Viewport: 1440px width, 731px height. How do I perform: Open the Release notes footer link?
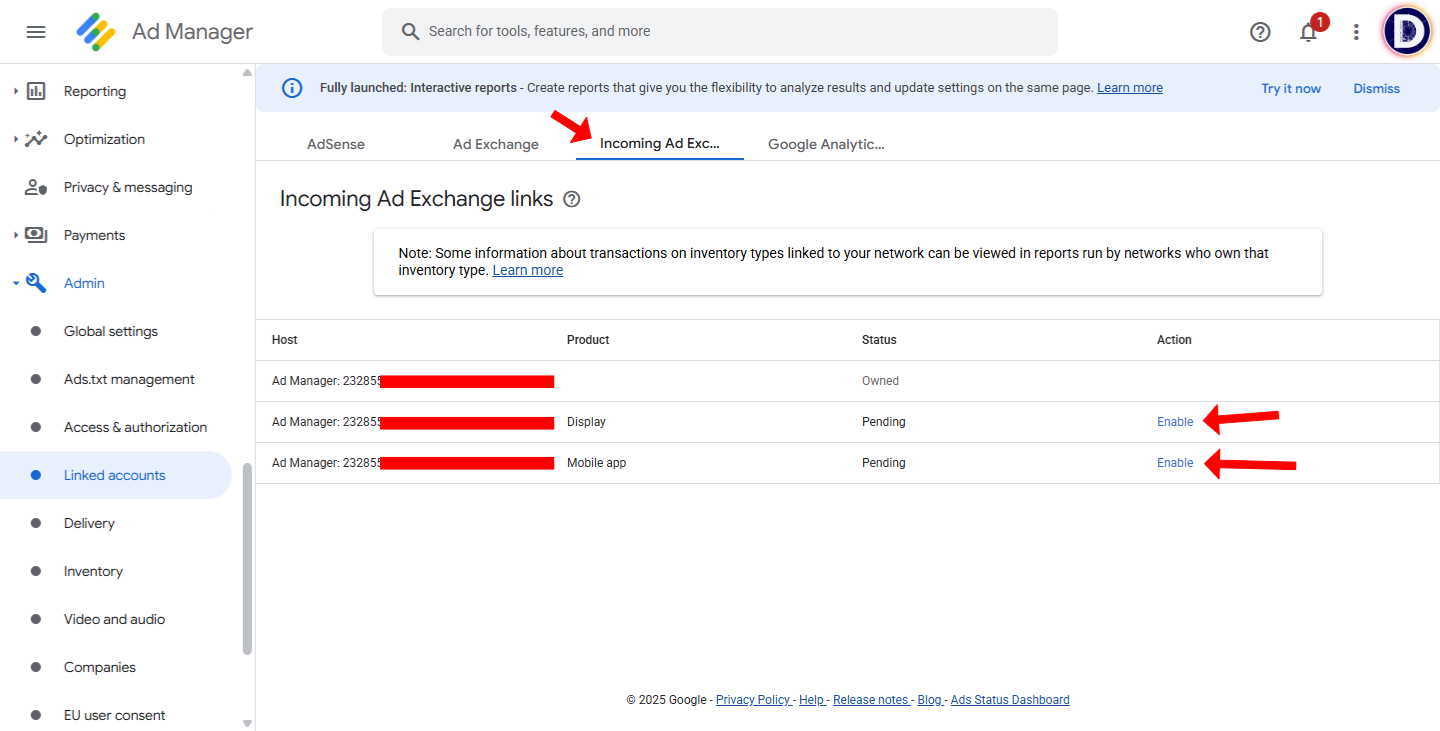pyautogui.click(x=872, y=700)
